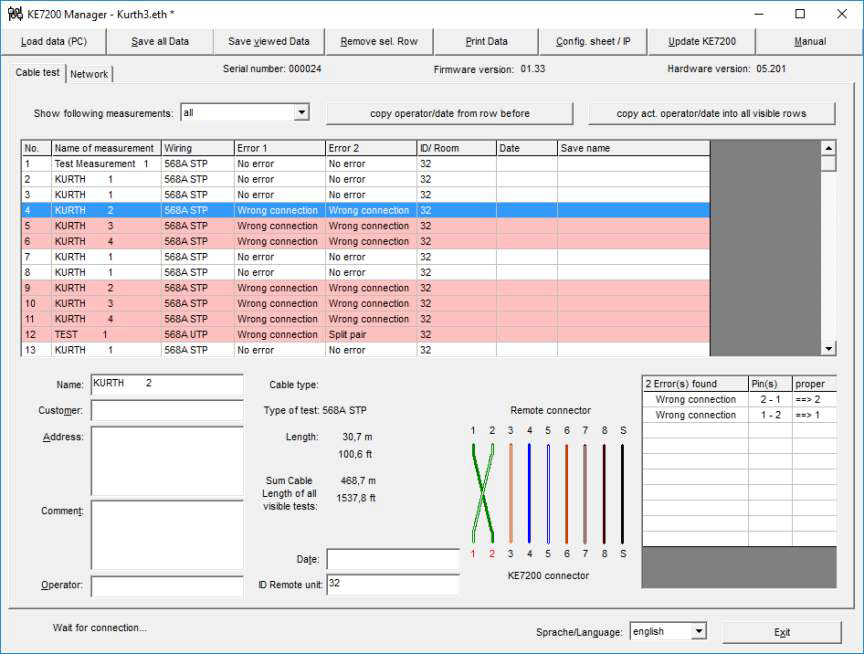Click Save all Data button

160,41
